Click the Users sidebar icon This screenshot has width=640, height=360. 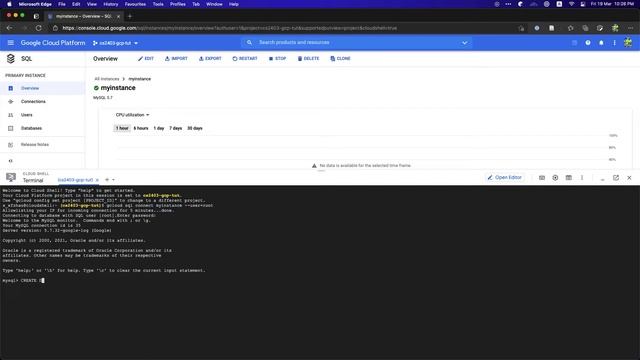tap(11, 115)
